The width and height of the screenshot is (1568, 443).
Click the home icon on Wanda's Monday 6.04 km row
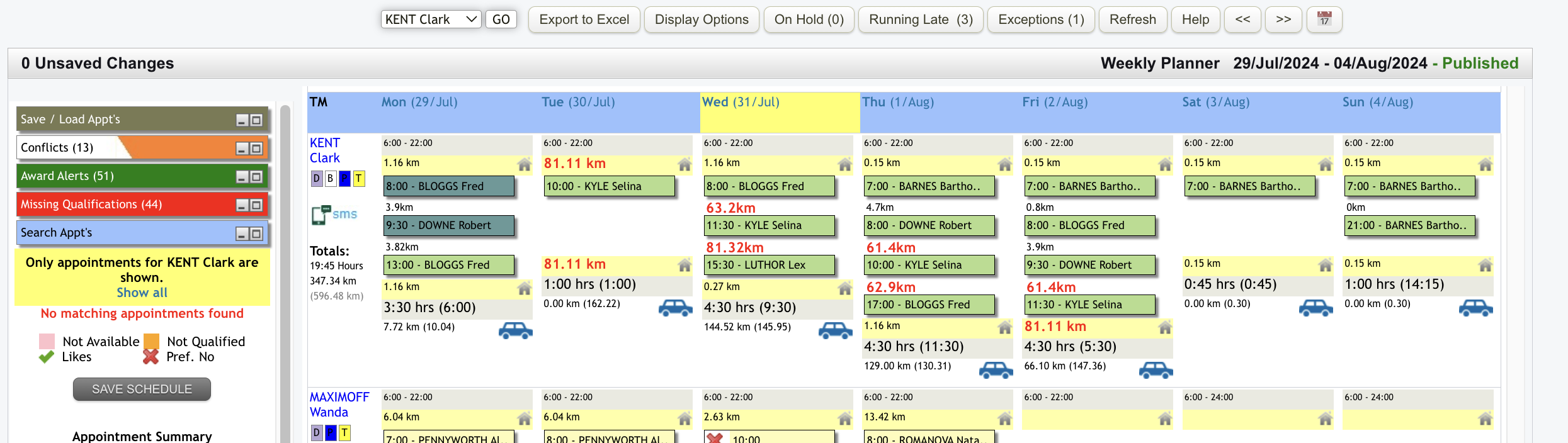[525, 418]
